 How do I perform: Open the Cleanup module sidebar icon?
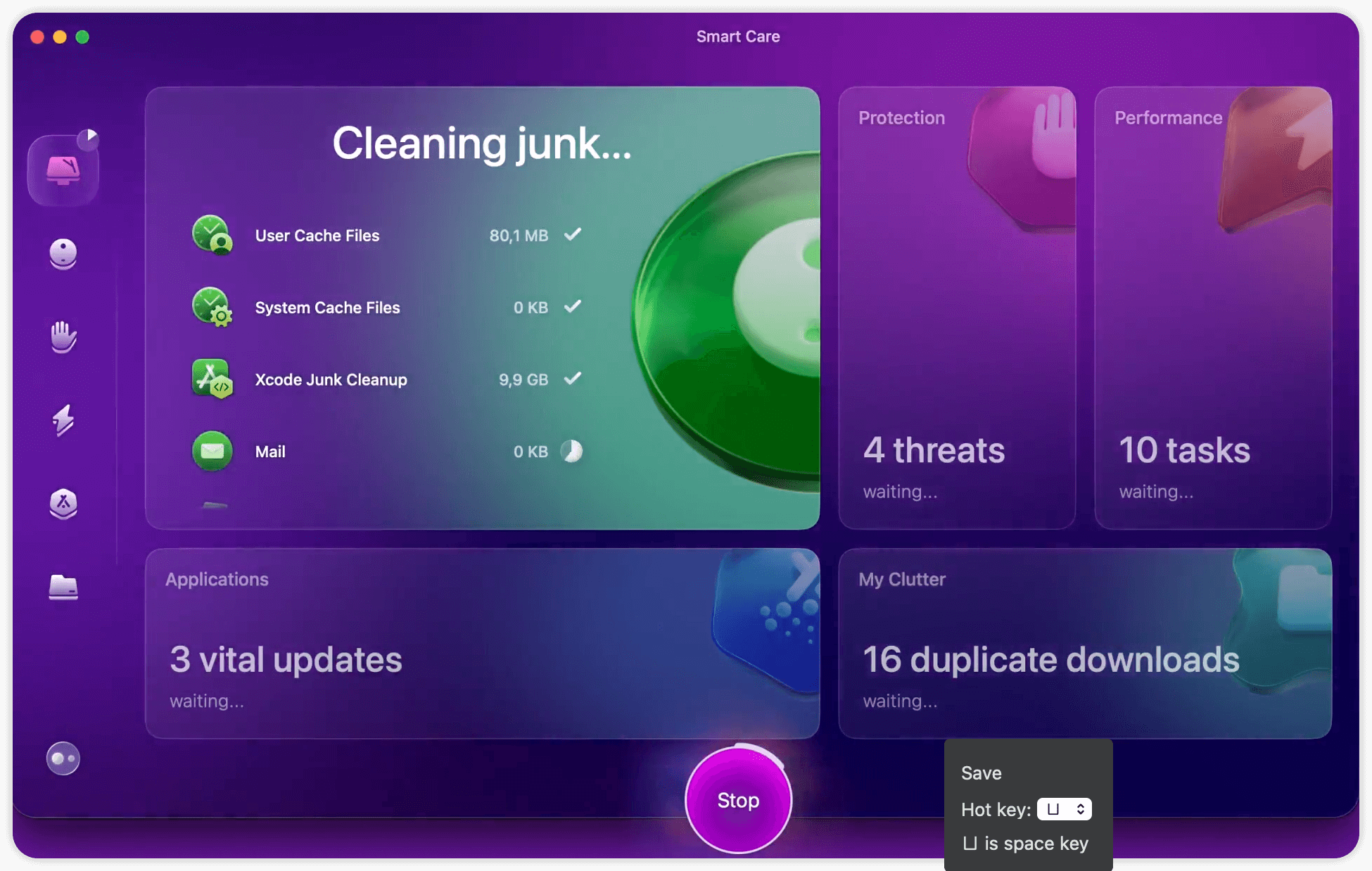point(63,254)
